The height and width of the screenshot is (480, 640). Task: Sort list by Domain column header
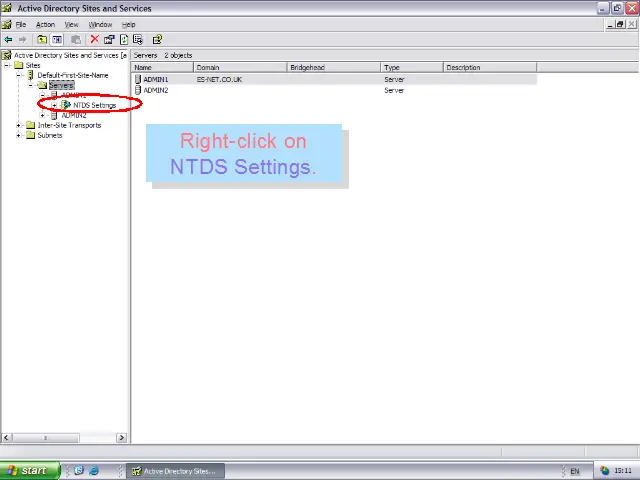coord(240,67)
